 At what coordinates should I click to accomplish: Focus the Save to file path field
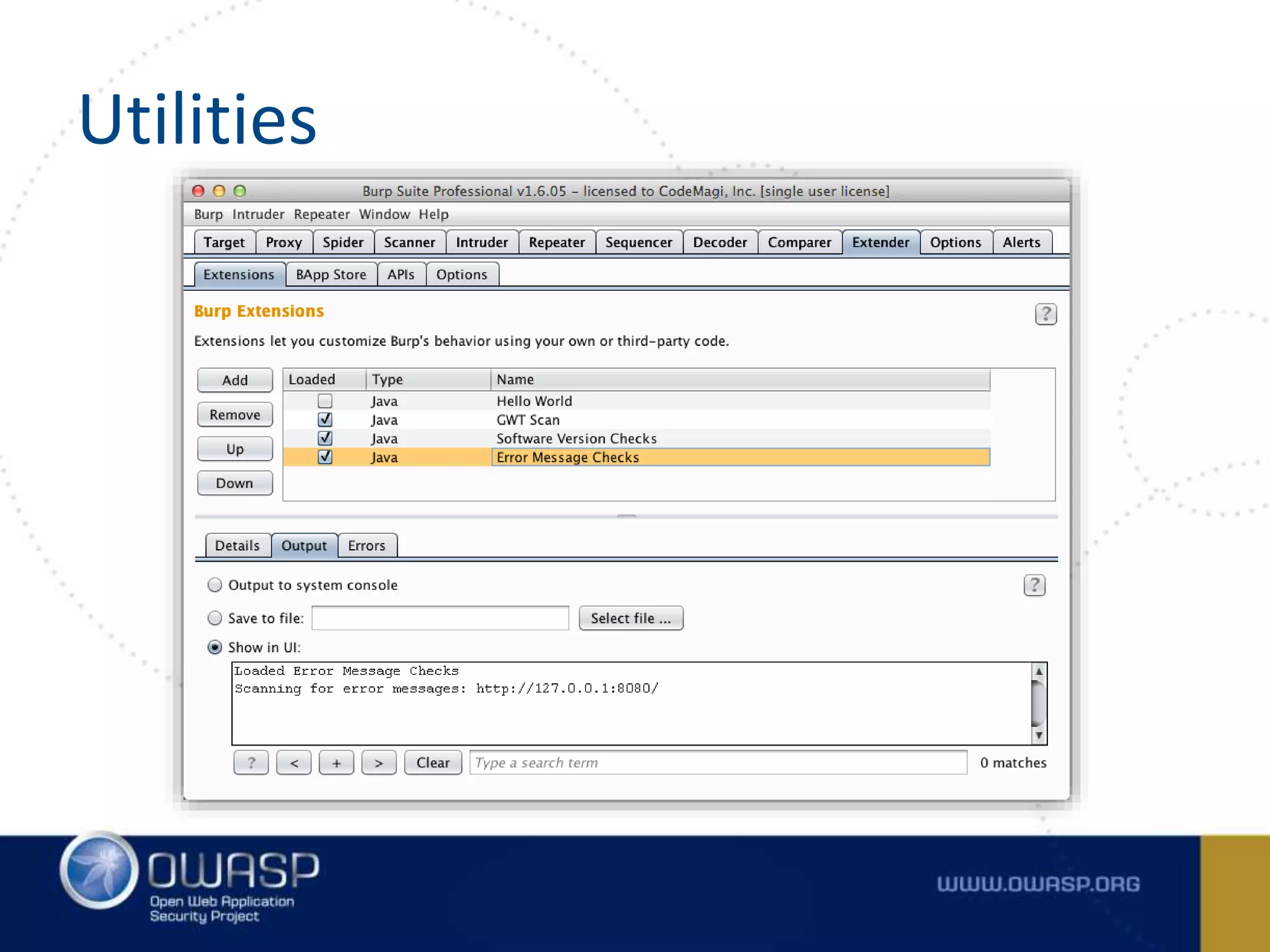pyautogui.click(x=440, y=618)
